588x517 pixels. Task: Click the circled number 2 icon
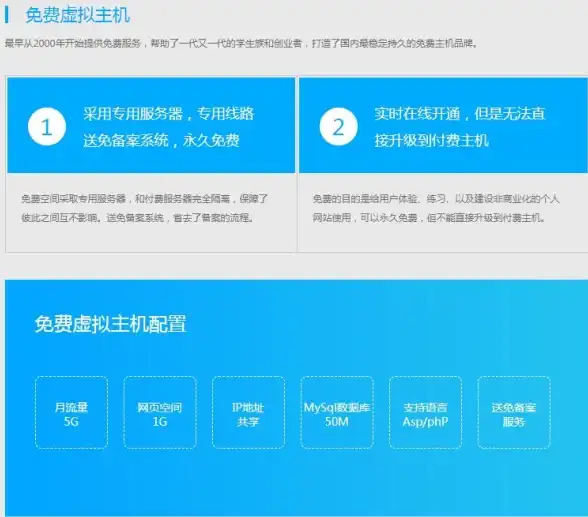pyautogui.click(x=339, y=127)
